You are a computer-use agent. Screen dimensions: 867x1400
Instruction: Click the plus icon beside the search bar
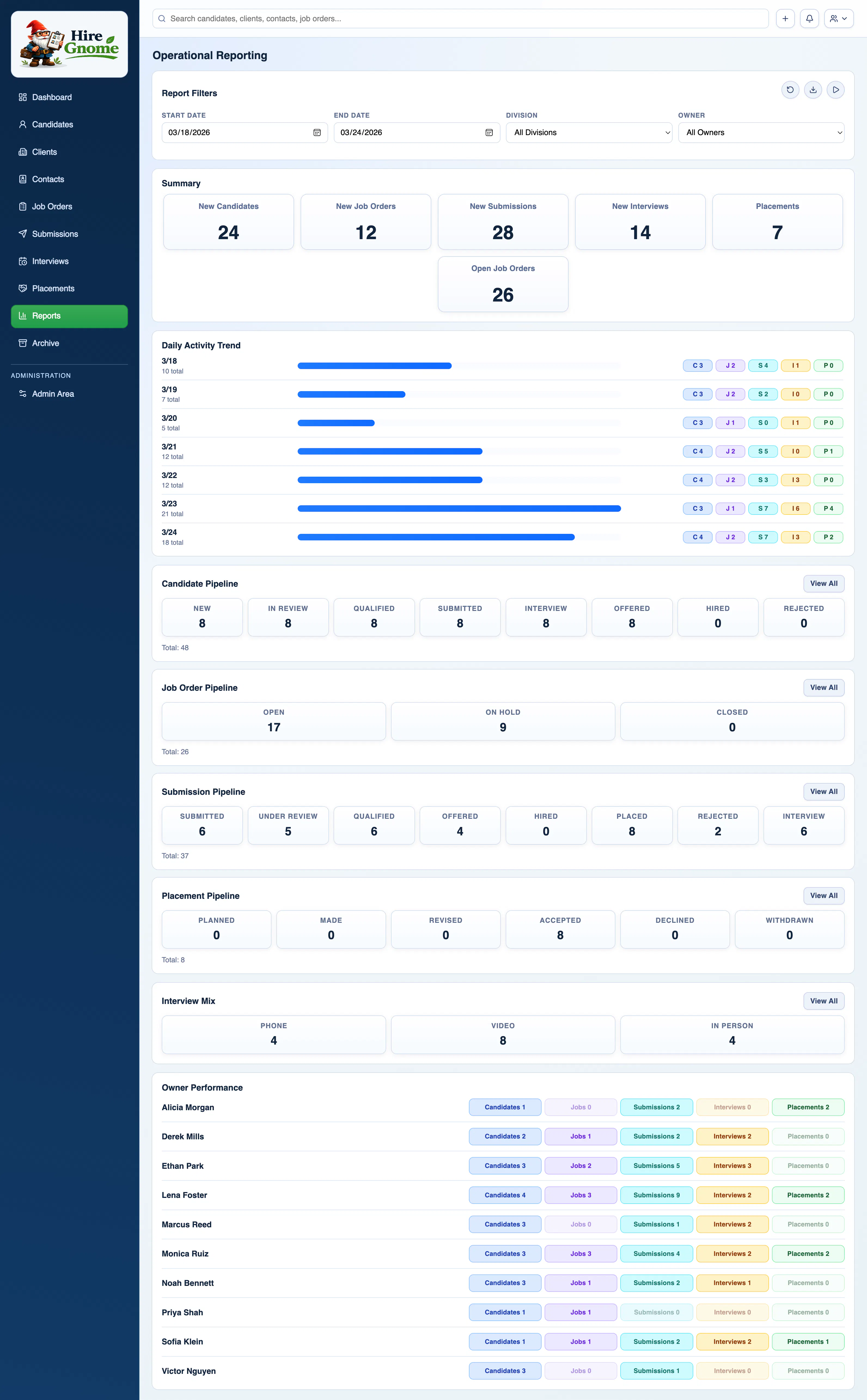(785, 18)
